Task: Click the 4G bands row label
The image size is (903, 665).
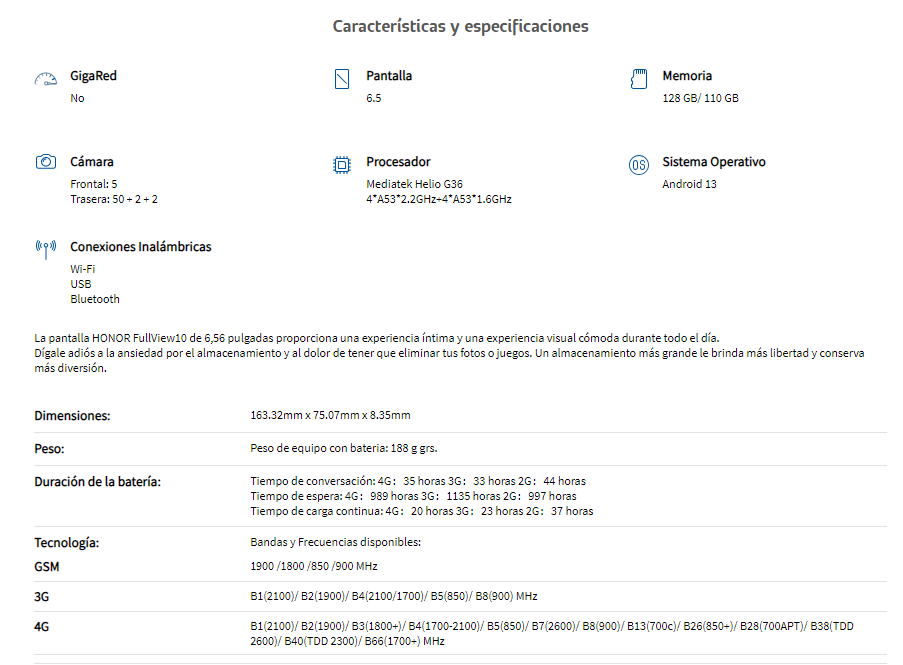Action: pos(41,627)
